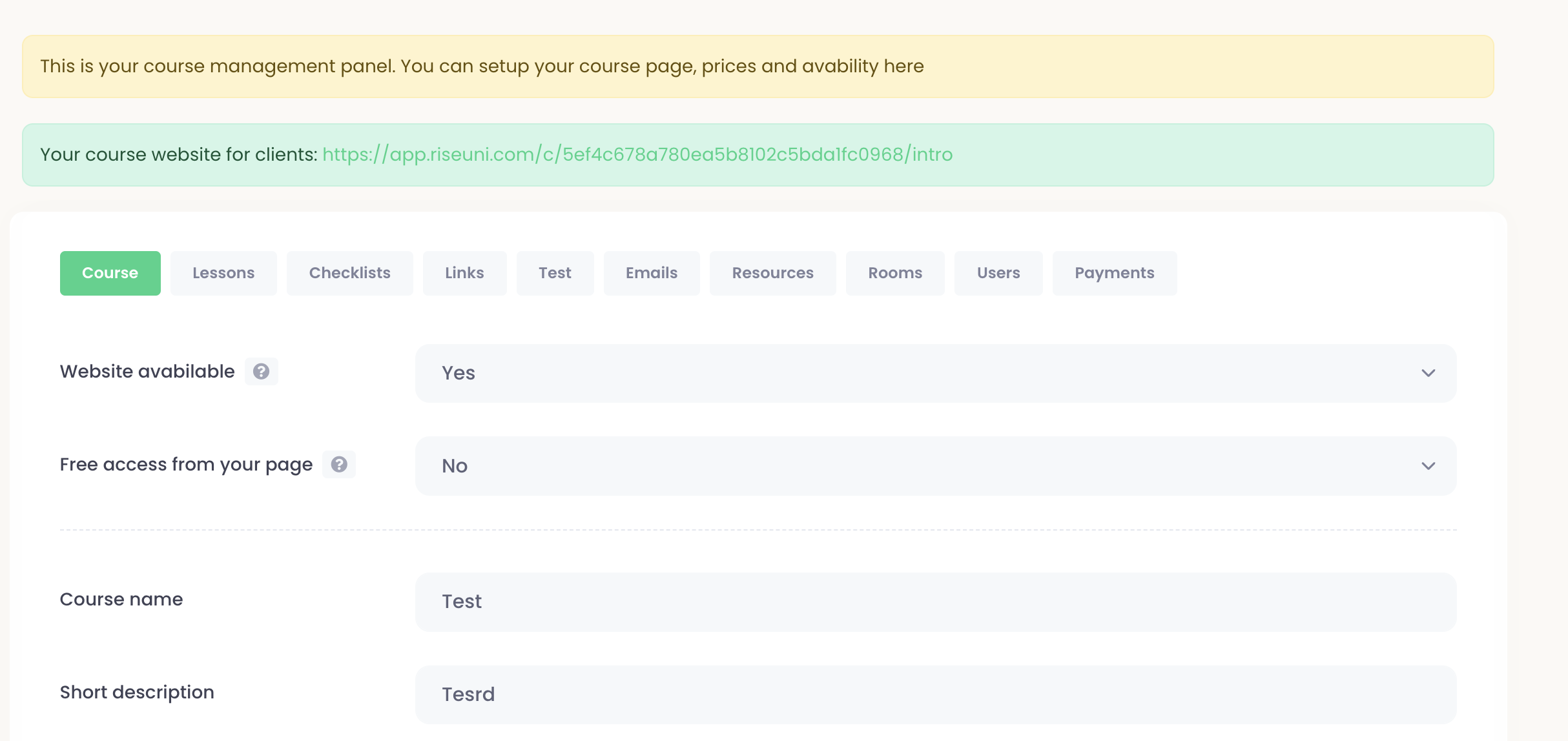Viewport: 1568px width, 741px height.
Task: Click the Short description input field
Action: pos(935,695)
